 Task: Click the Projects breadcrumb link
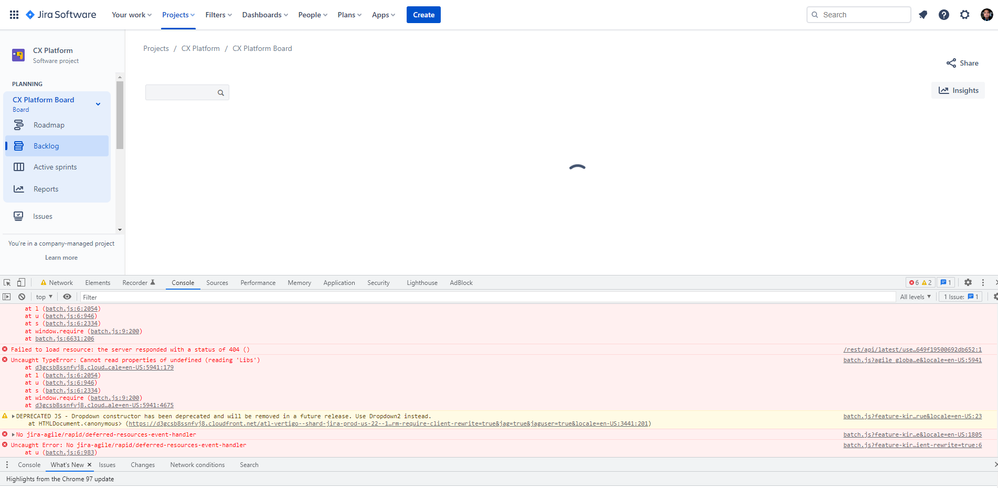pyautogui.click(x=156, y=48)
